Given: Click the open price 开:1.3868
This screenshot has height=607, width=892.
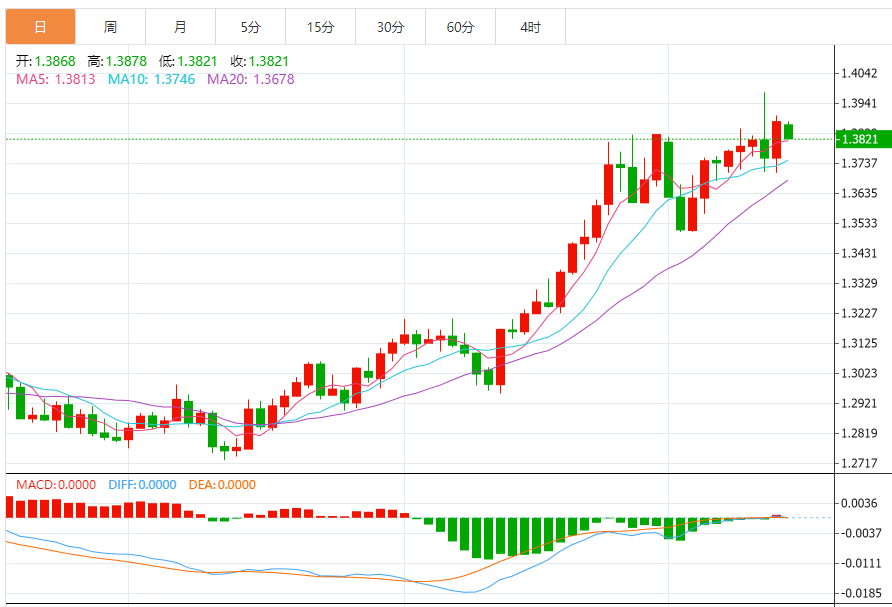Looking at the screenshot, I should click(x=46, y=61).
